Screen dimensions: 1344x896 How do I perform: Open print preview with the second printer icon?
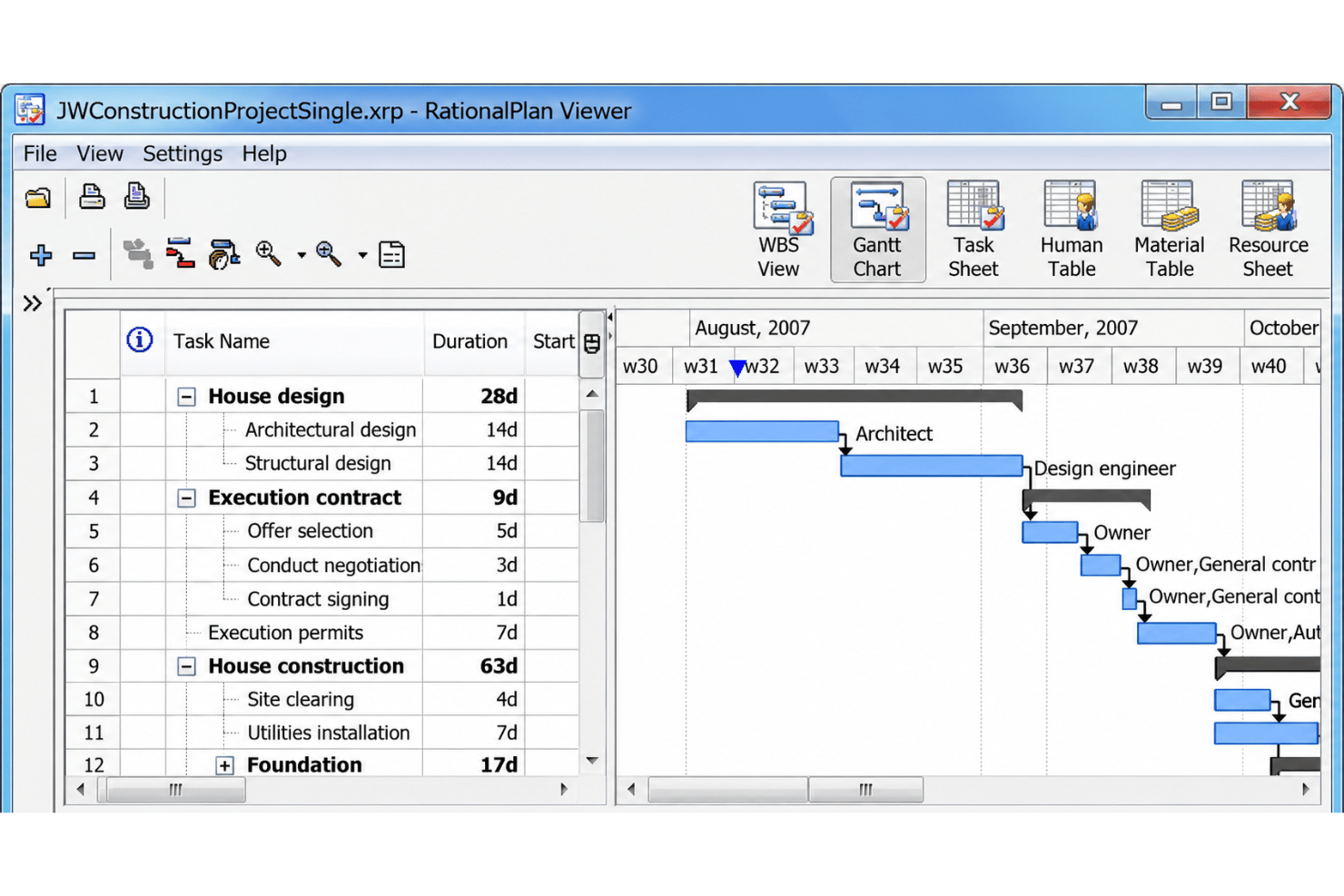pos(137,196)
